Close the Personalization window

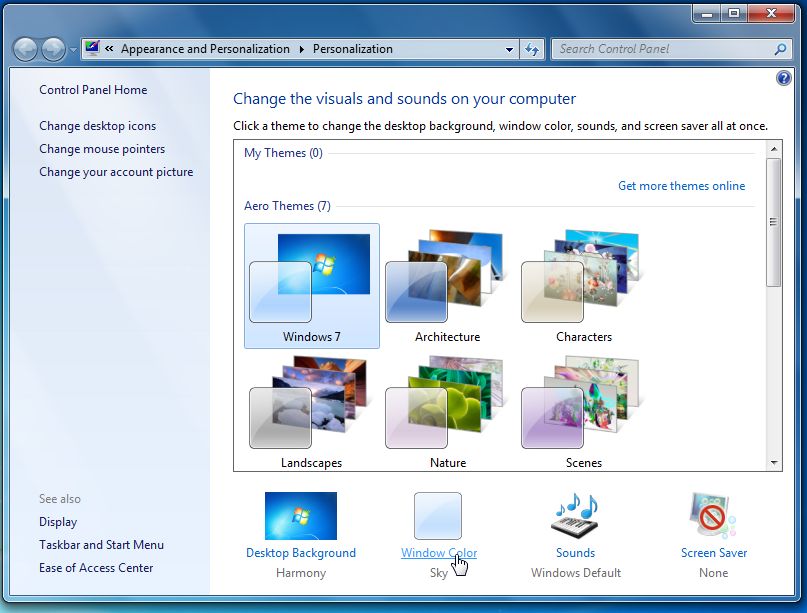(770, 13)
